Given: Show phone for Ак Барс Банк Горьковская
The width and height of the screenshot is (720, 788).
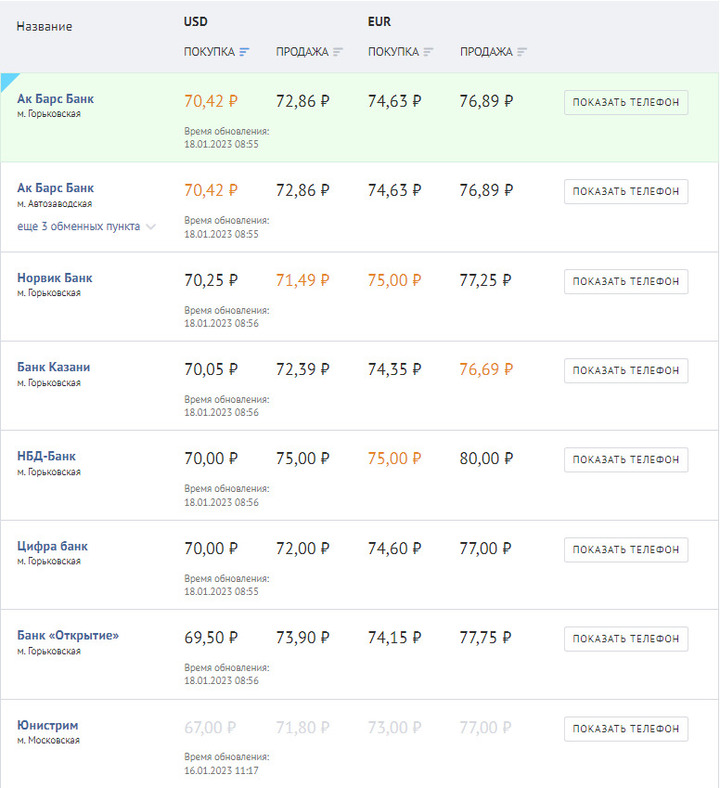Looking at the screenshot, I should [x=626, y=102].
